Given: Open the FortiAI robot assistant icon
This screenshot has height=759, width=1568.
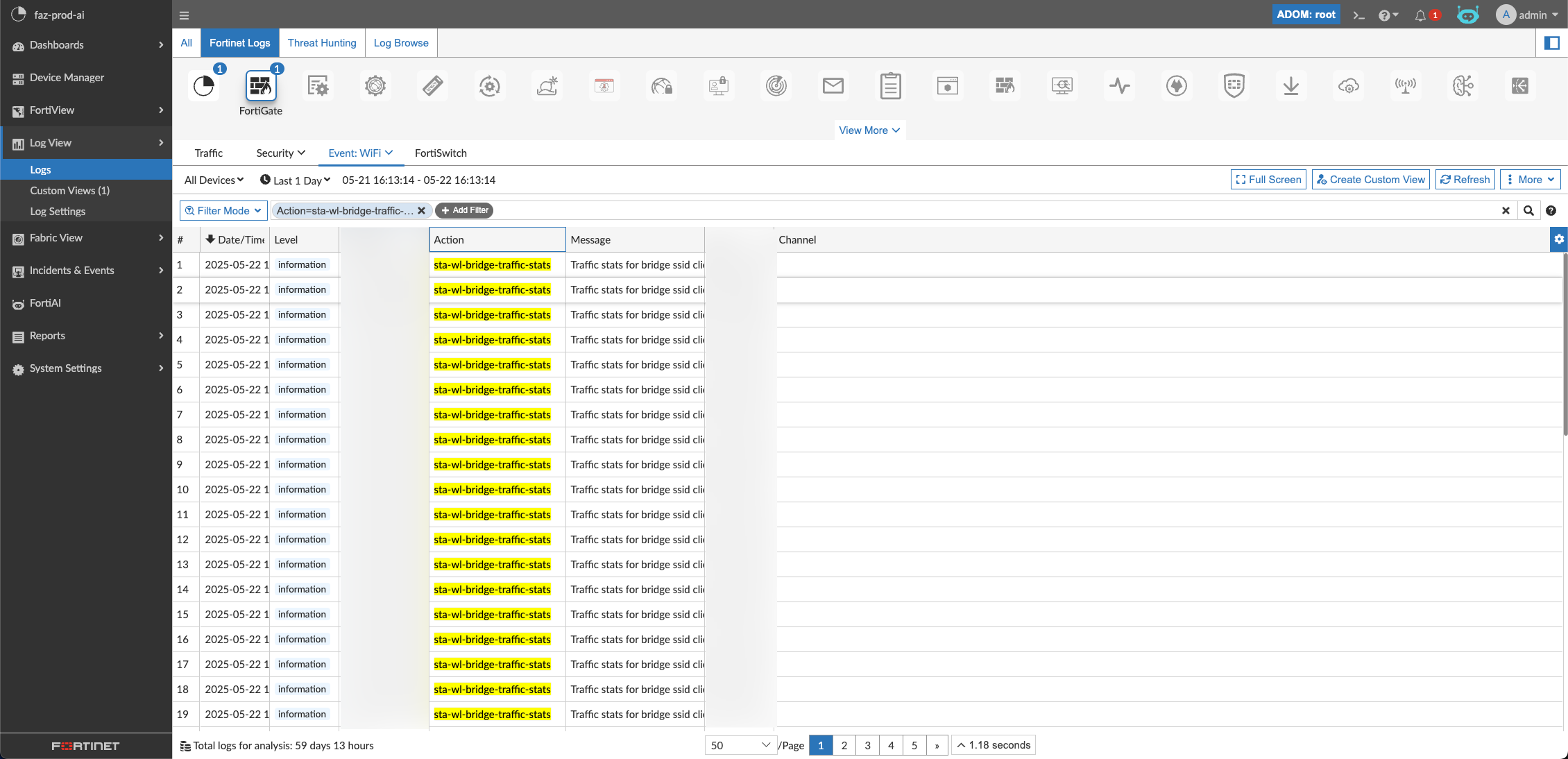Looking at the screenshot, I should [1467, 15].
